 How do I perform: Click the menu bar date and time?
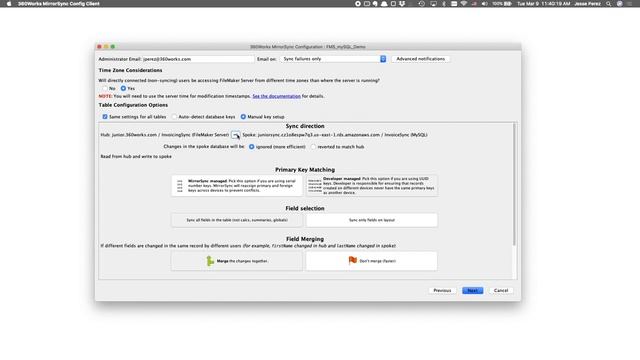tap(543, 4)
